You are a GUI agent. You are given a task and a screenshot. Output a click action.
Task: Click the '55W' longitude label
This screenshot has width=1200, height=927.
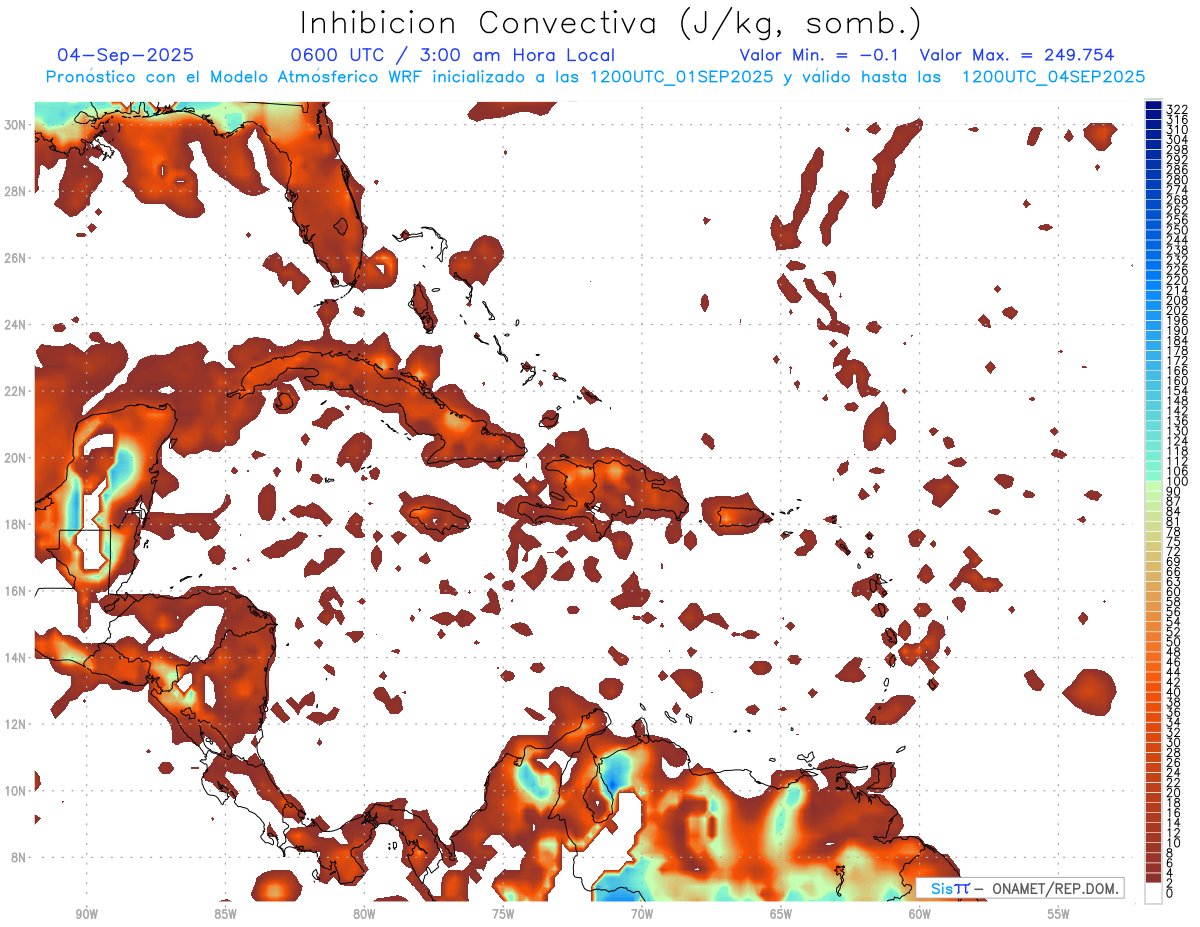[x=1058, y=914]
